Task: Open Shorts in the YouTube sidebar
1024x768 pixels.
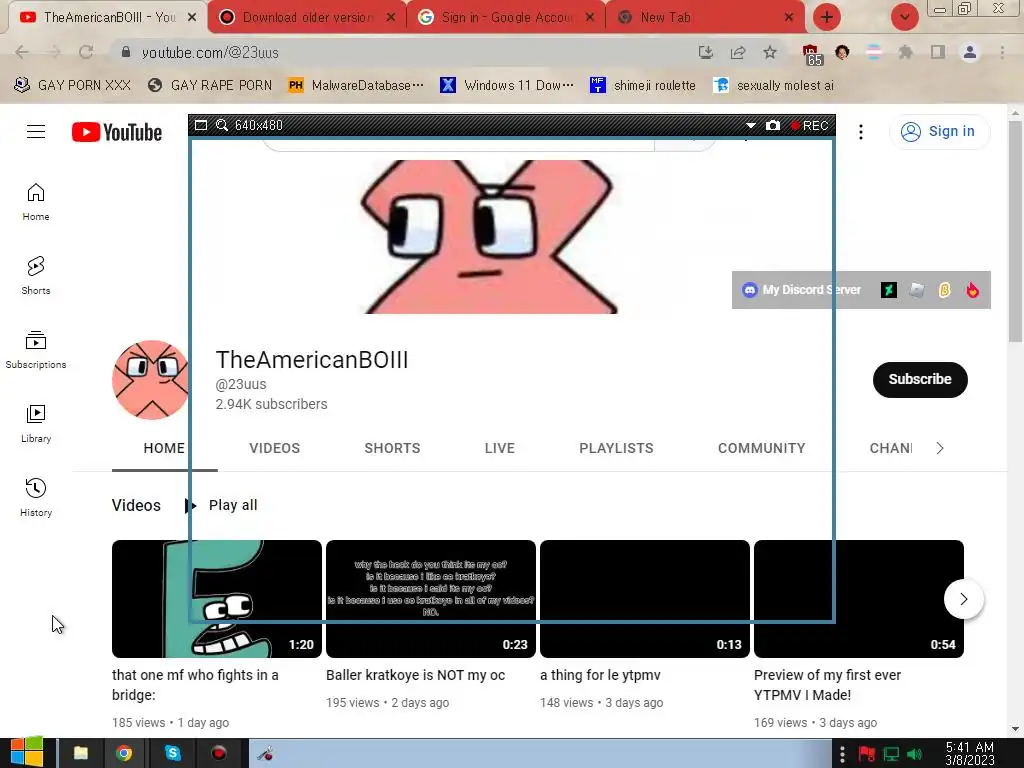Action: [36, 276]
